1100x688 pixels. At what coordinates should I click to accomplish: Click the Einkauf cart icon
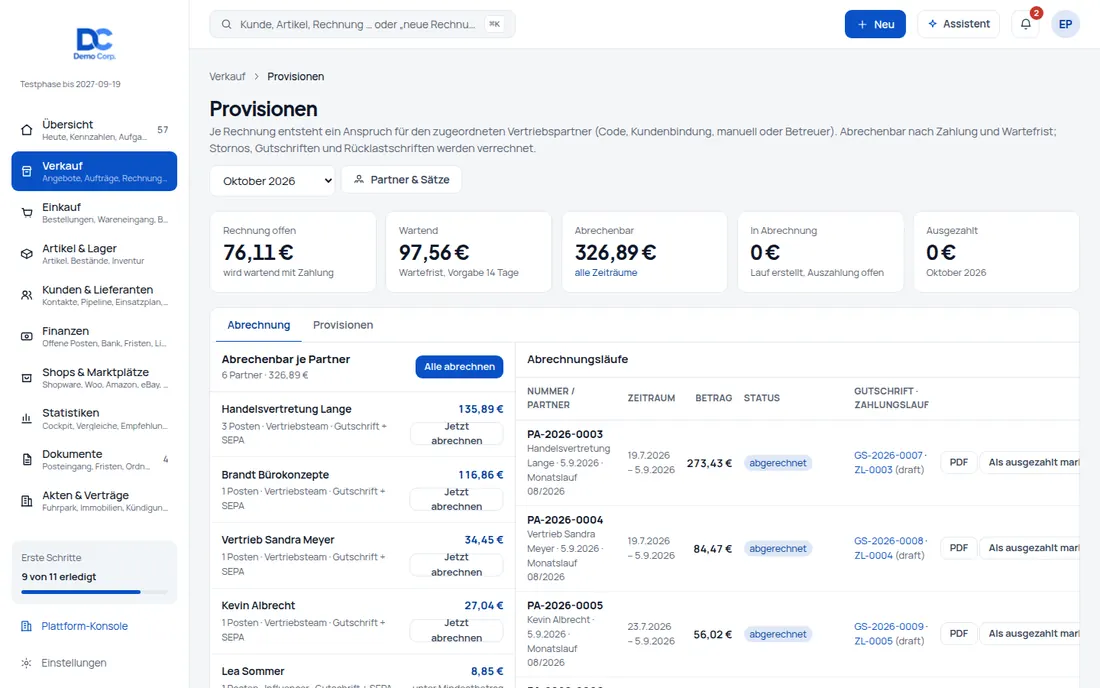[x=27, y=213]
